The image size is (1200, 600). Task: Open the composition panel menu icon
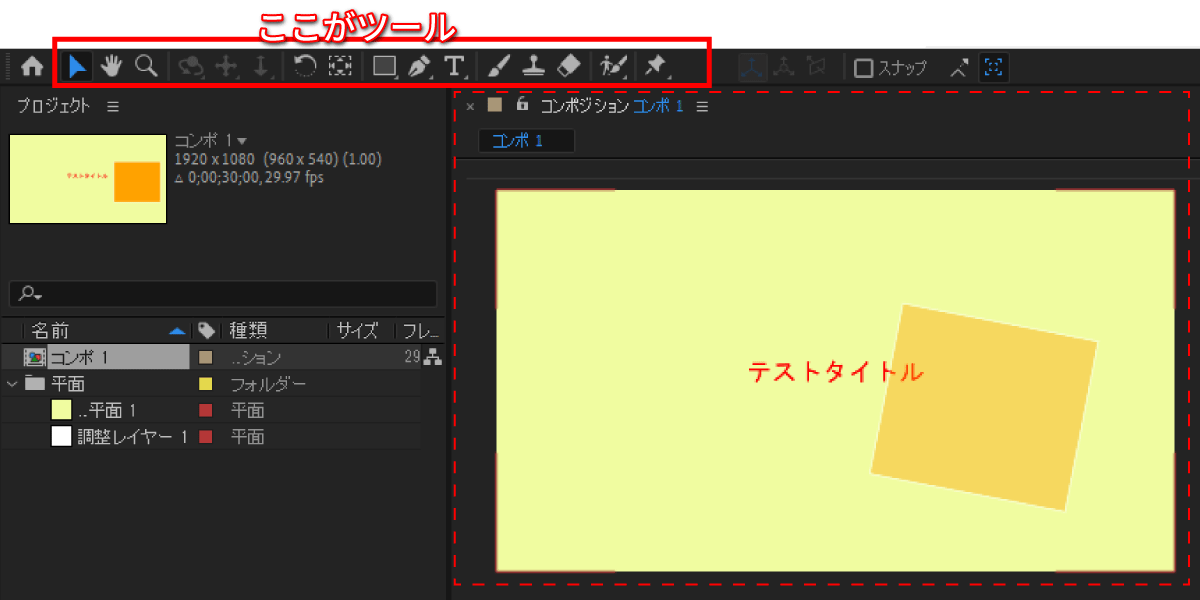[702, 106]
